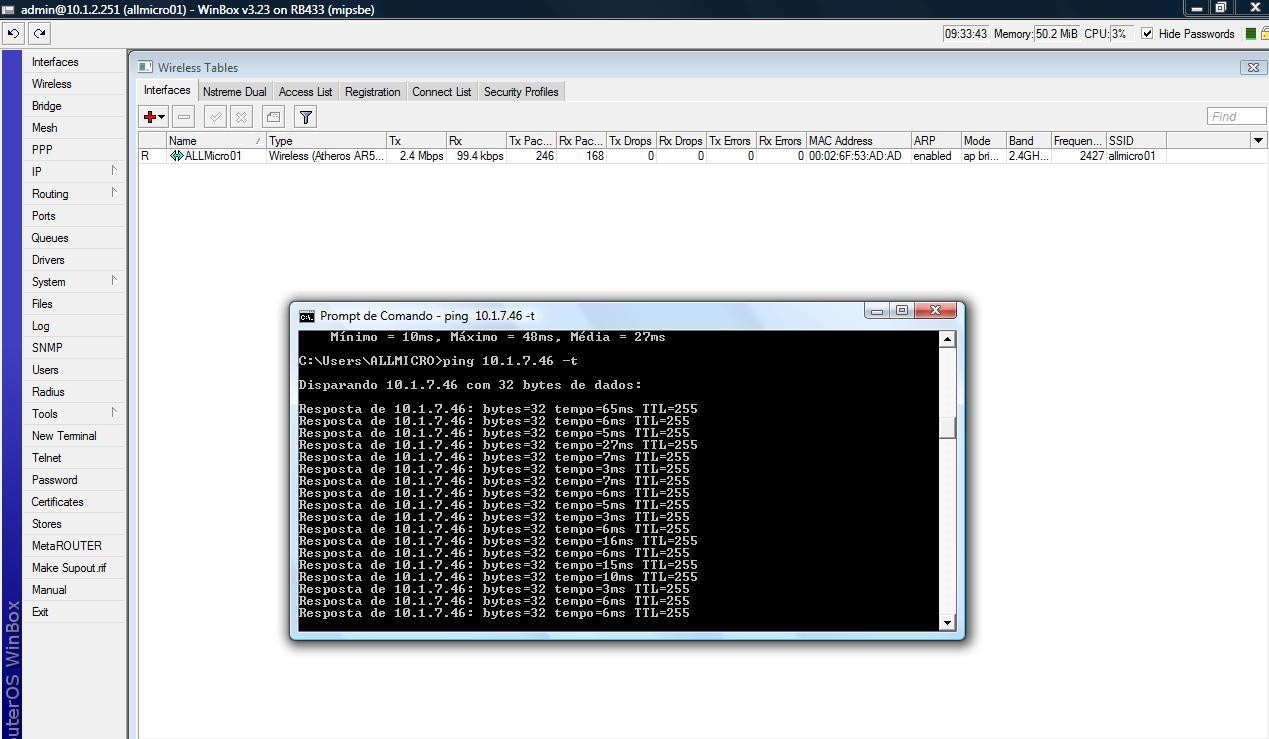The height and width of the screenshot is (739, 1269).
Task: Click the checkmark enable button in Wireless toolbar
Action: click(x=215, y=117)
